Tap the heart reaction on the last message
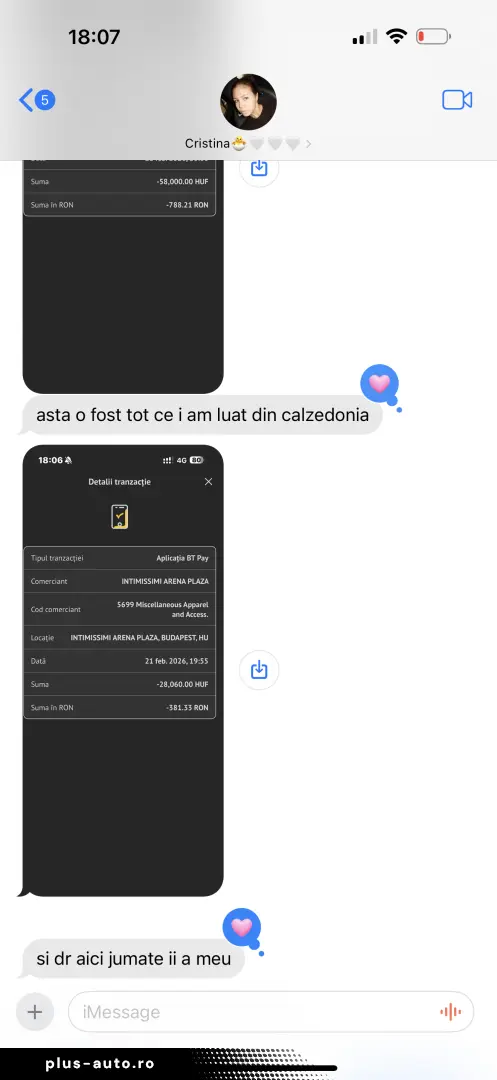The height and width of the screenshot is (1080, 497). coord(242,928)
